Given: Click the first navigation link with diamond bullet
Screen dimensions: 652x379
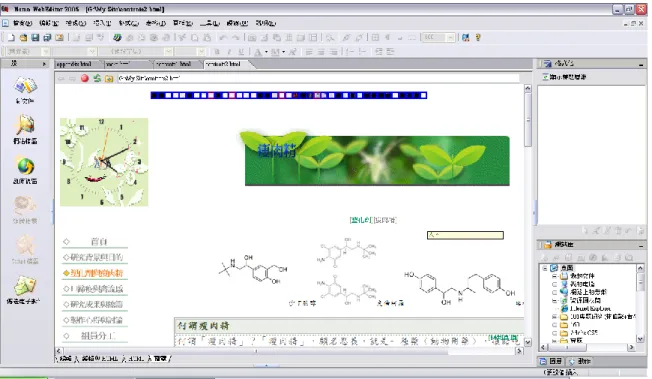Looking at the screenshot, I should (x=95, y=242).
